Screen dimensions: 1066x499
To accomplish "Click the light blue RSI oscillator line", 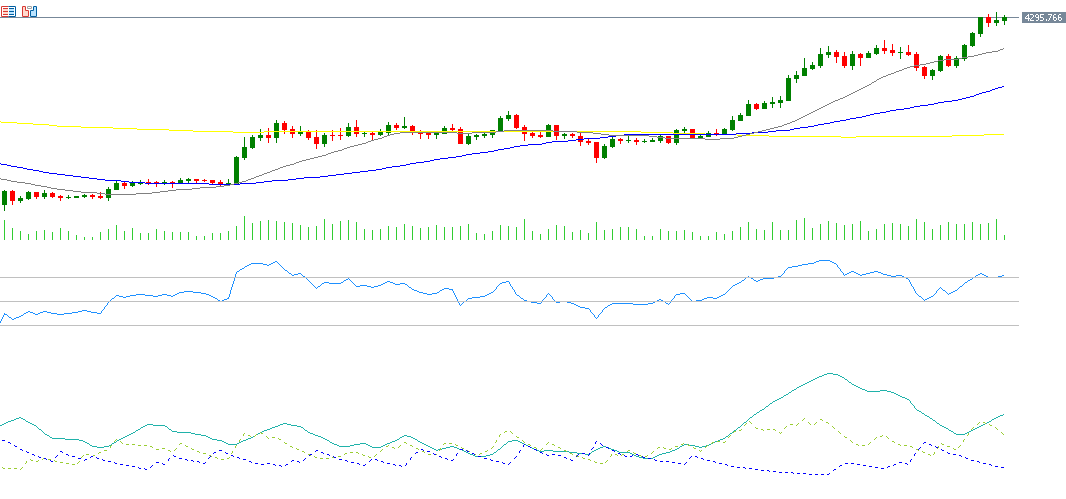I will click(150, 295).
